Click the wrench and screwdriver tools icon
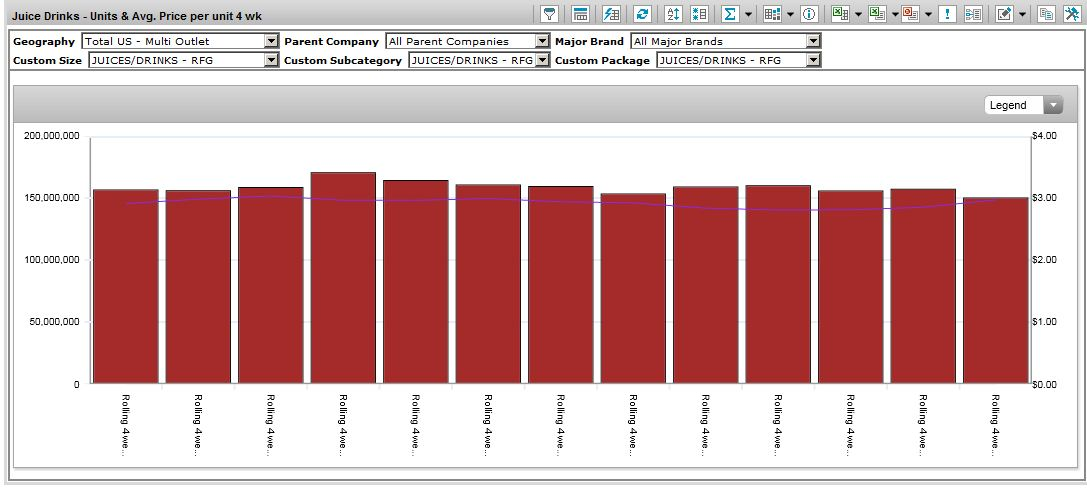The height and width of the screenshot is (489, 1087). pyautogui.click(x=1070, y=14)
